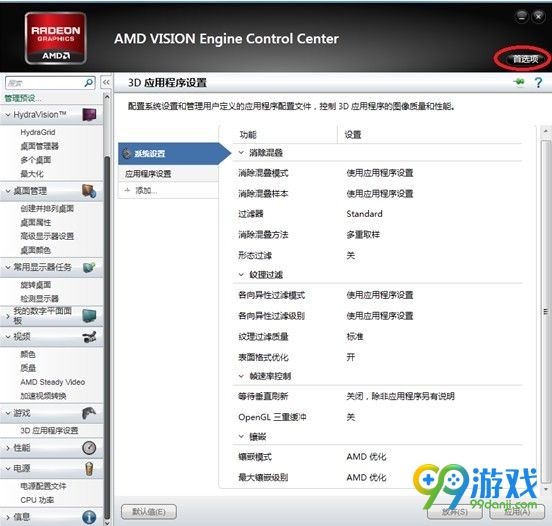Open 3D 应用程序设置 in sidebar
552x526 pixels.
tap(49, 430)
